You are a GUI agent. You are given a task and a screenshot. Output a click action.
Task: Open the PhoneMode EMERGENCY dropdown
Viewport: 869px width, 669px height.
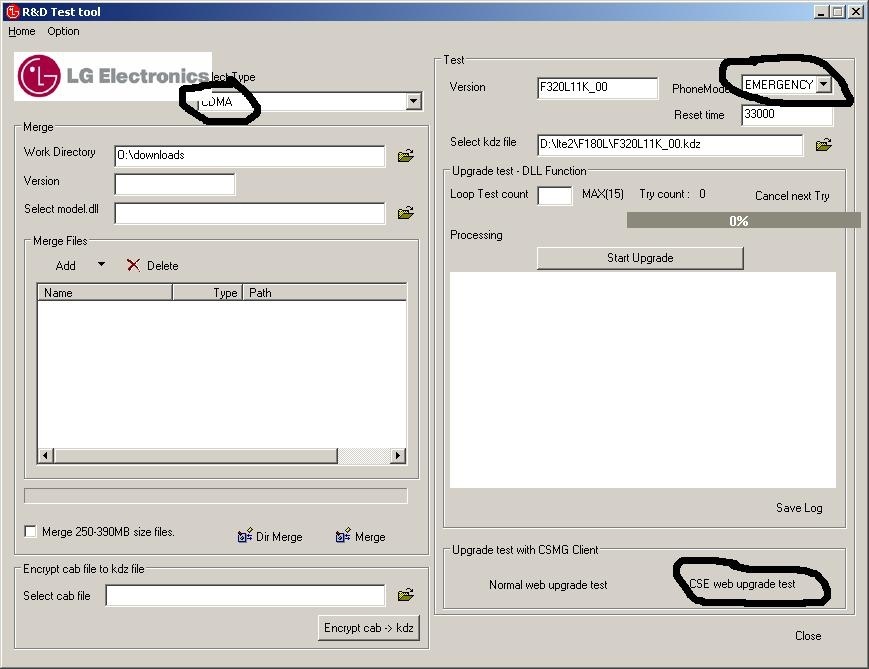pyautogui.click(x=824, y=84)
